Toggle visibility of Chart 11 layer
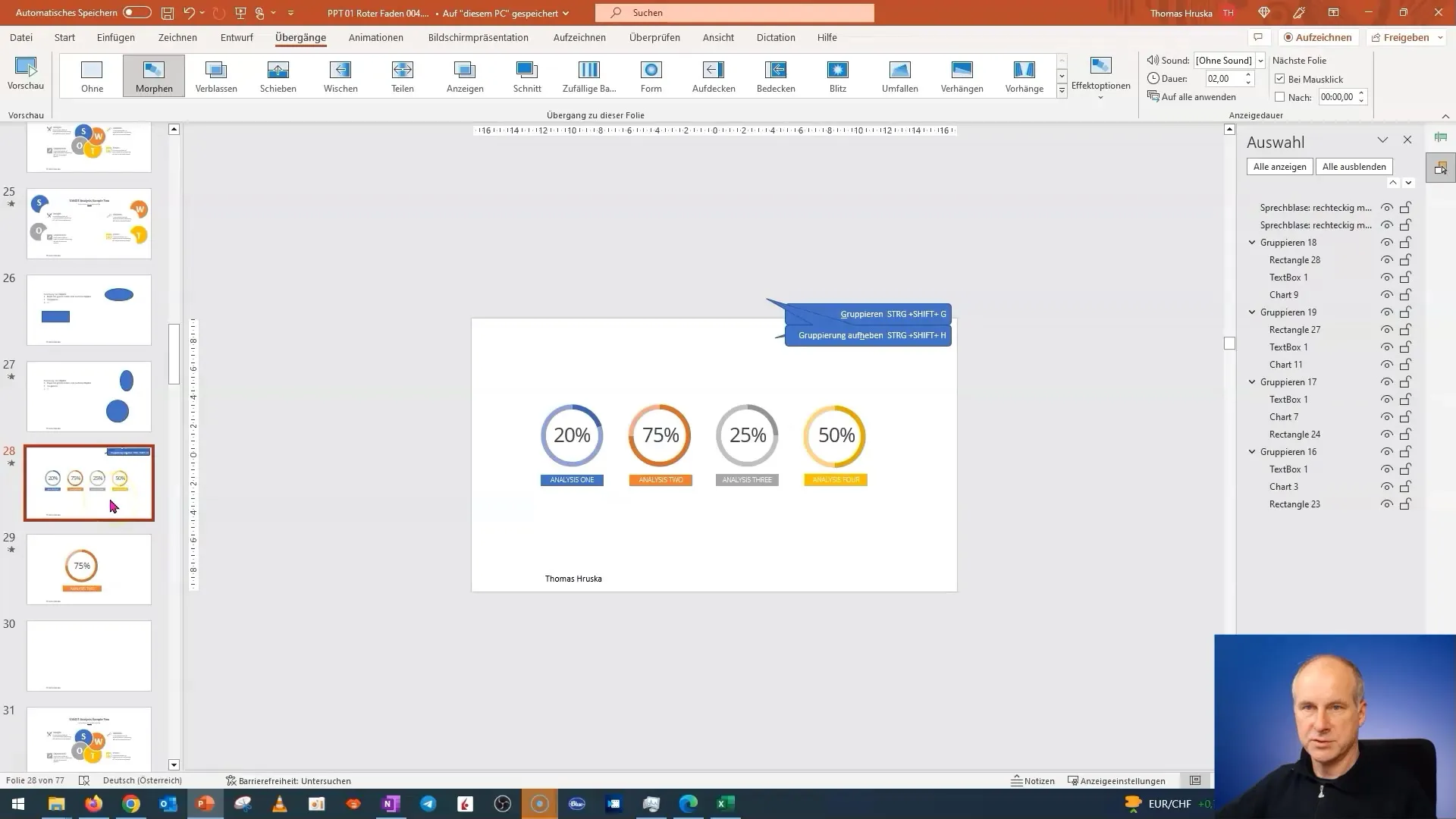This screenshot has height=819, width=1456. [x=1386, y=364]
